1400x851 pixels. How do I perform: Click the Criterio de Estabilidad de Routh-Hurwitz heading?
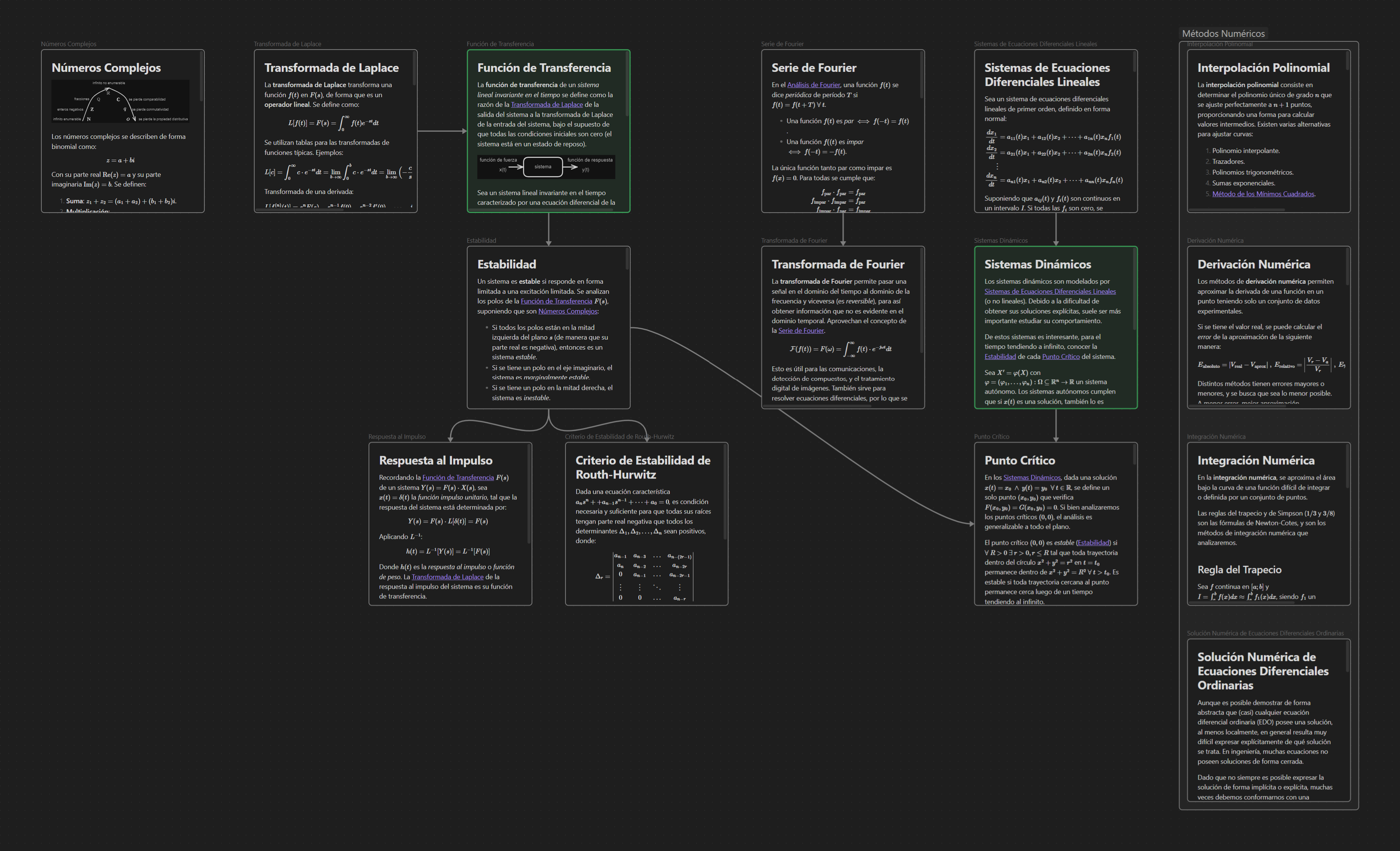643,468
